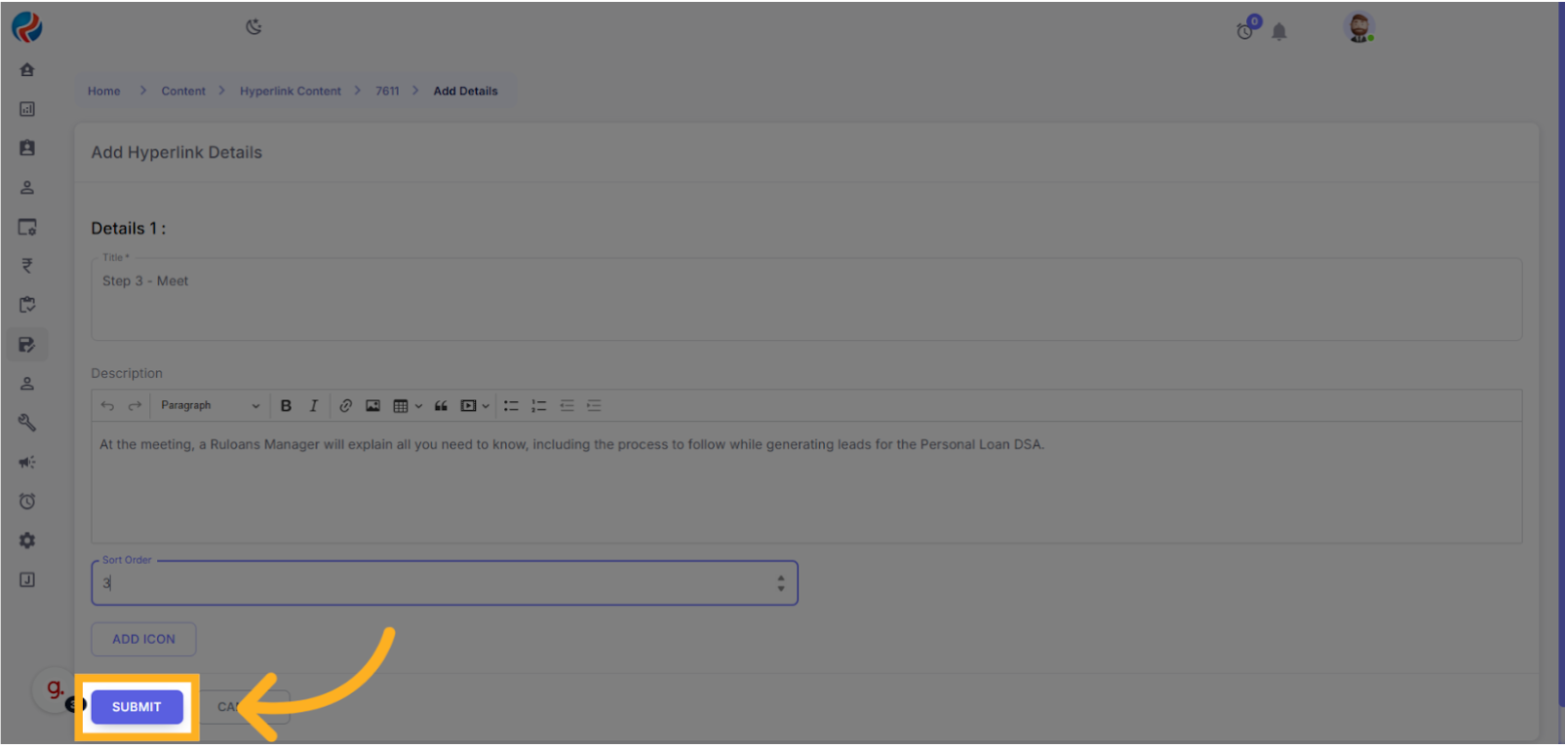Click the rupee icon in sidebar
1565x745 pixels.
pyautogui.click(x=27, y=266)
